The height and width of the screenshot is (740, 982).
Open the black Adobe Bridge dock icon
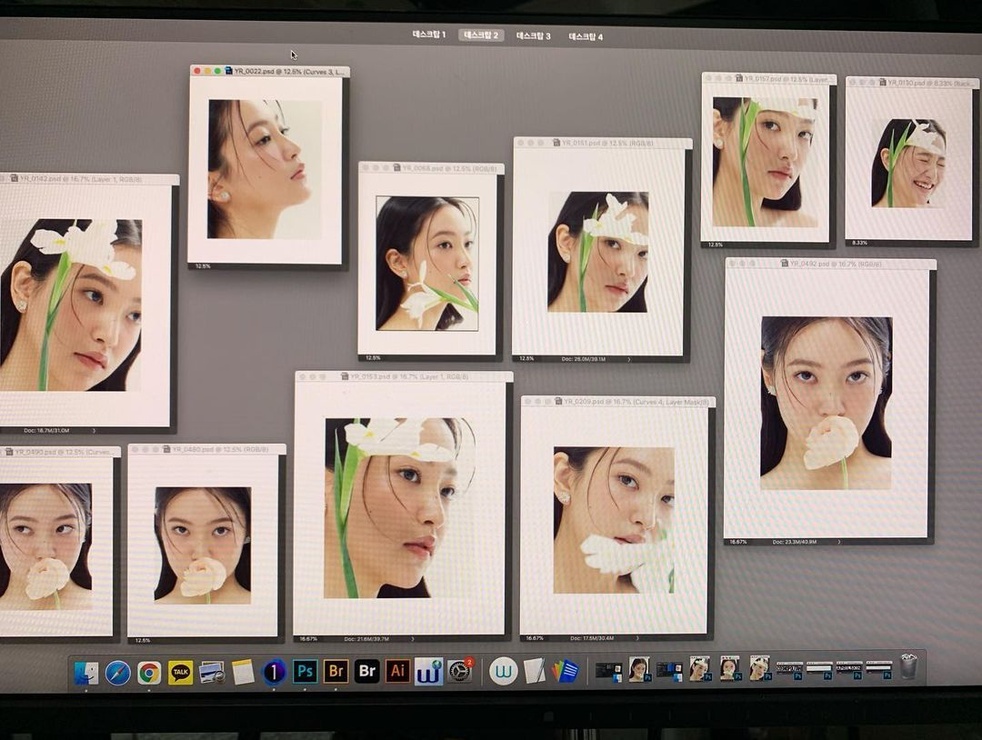(367, 672)
